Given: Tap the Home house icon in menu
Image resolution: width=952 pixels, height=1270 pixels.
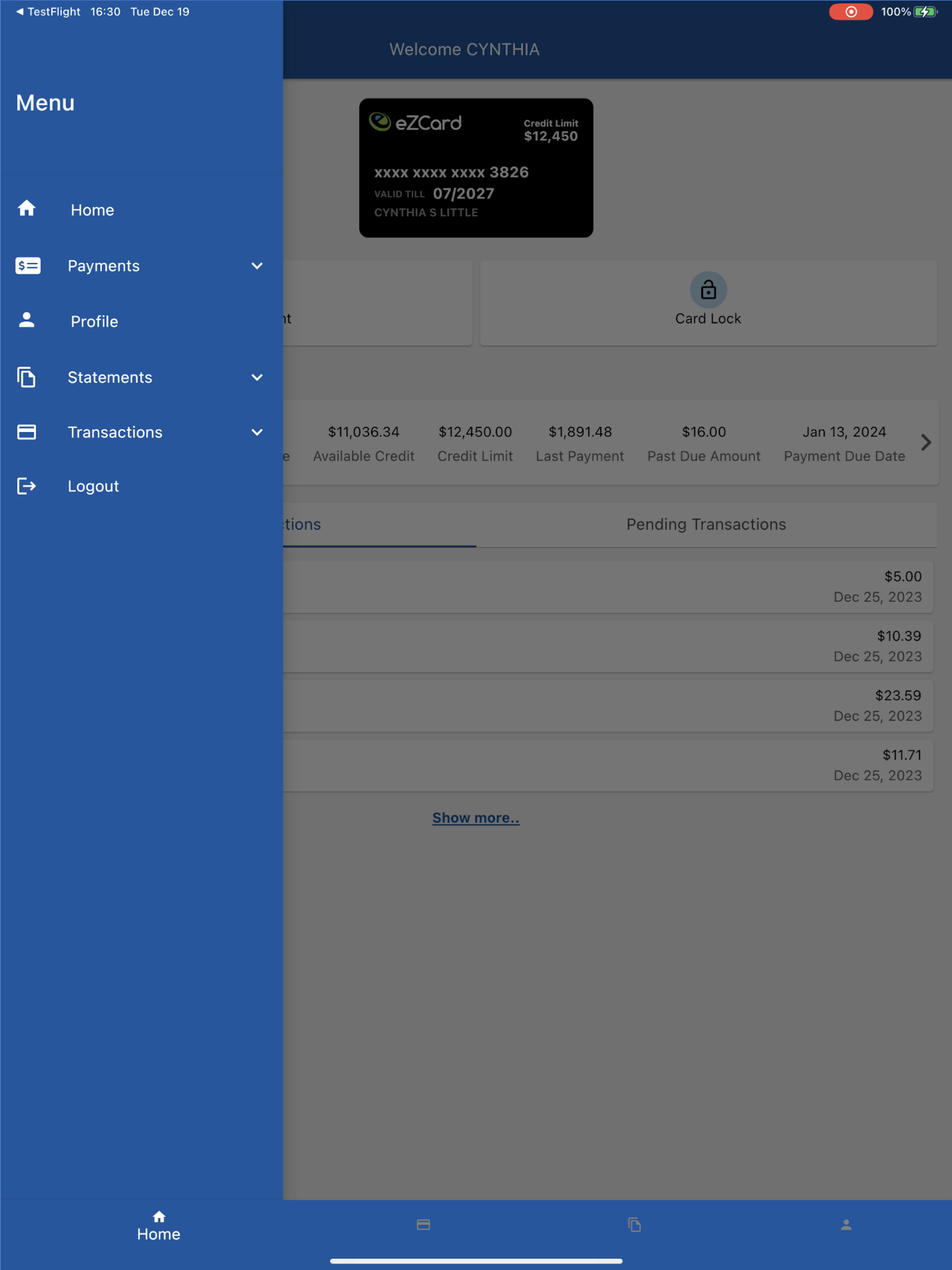Looking at the screenshot, I should click(x=26, y=208).
